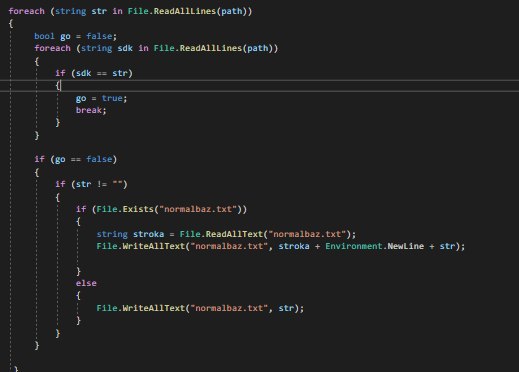The height and width of the screenshot is (372, 519).
Task: Click the 'NewLine' property name
Action: coord(406,246)
